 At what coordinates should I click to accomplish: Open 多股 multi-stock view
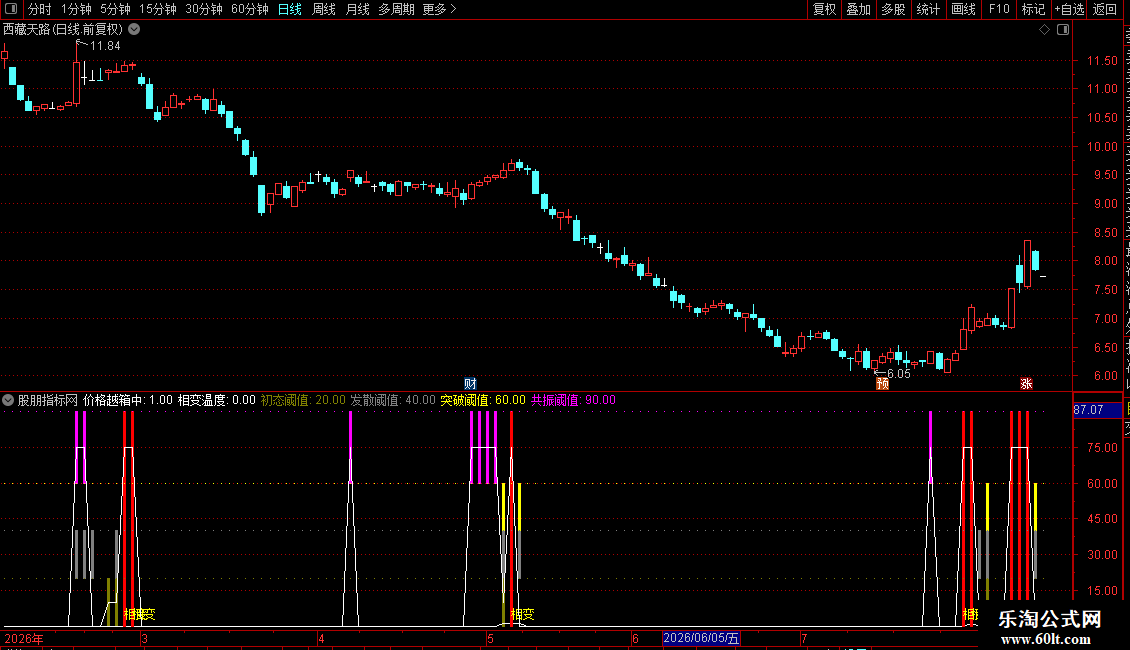coord(893,9)
